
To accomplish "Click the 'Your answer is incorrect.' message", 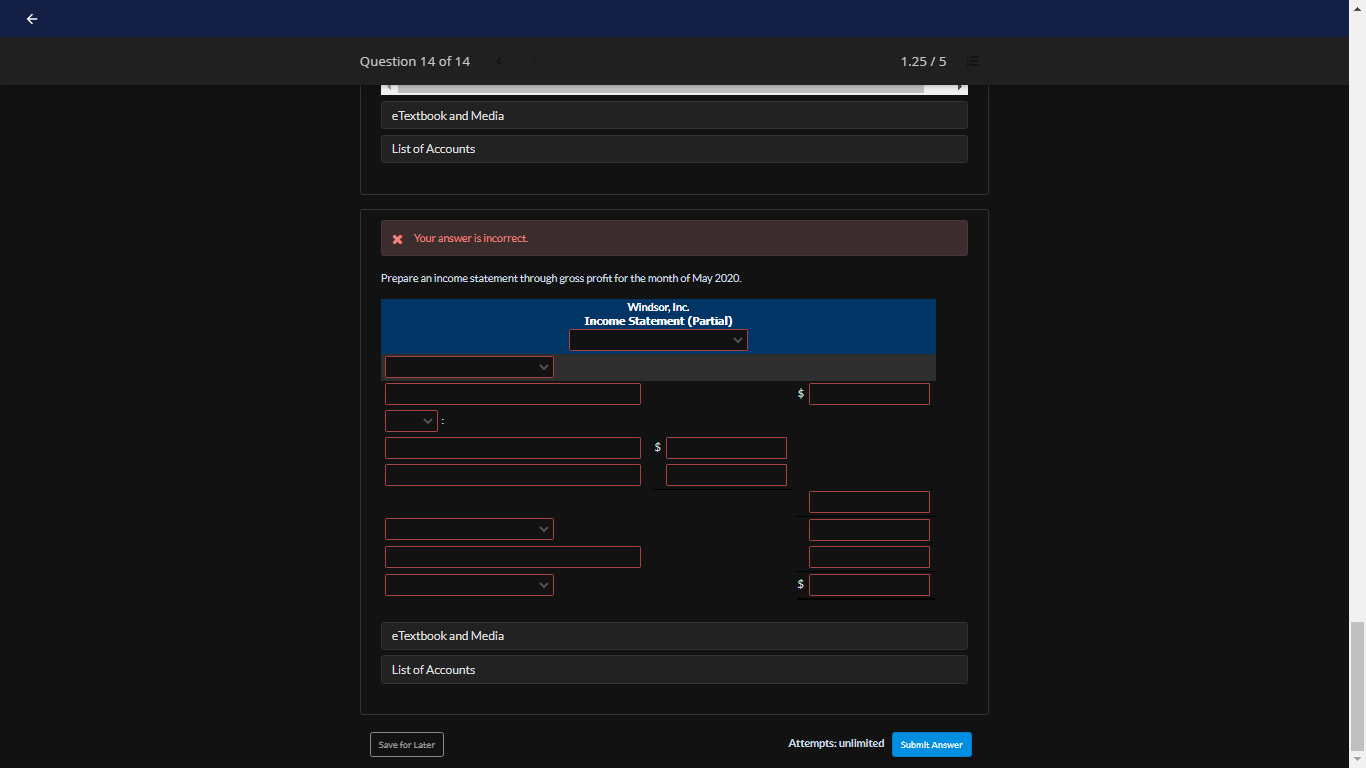I will pyautogui.click(x=471, y=238).
